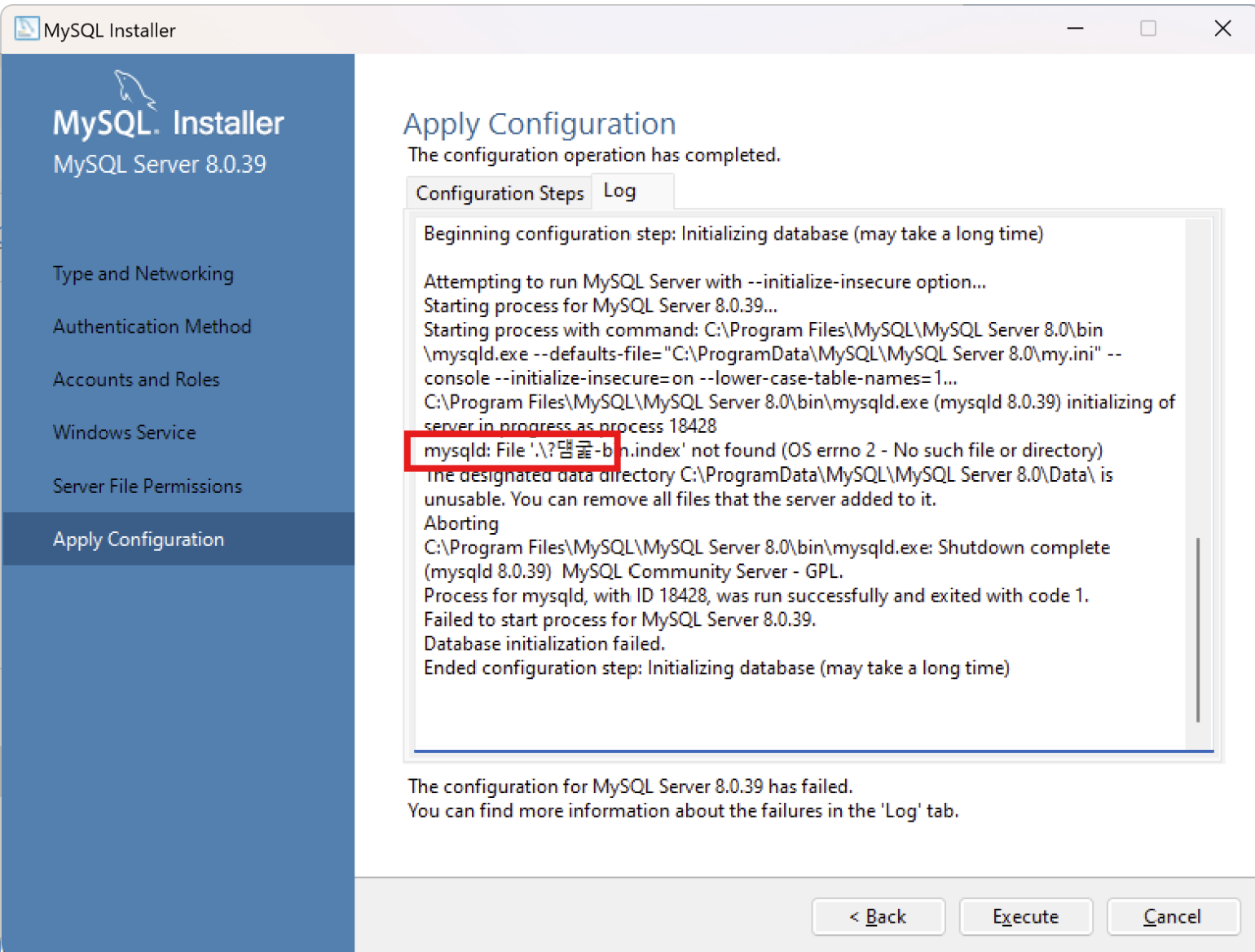Go to the Authentication Method step
Viewport: 1255px width, 952px height.
pyautogui.click(x=152, y=327)
